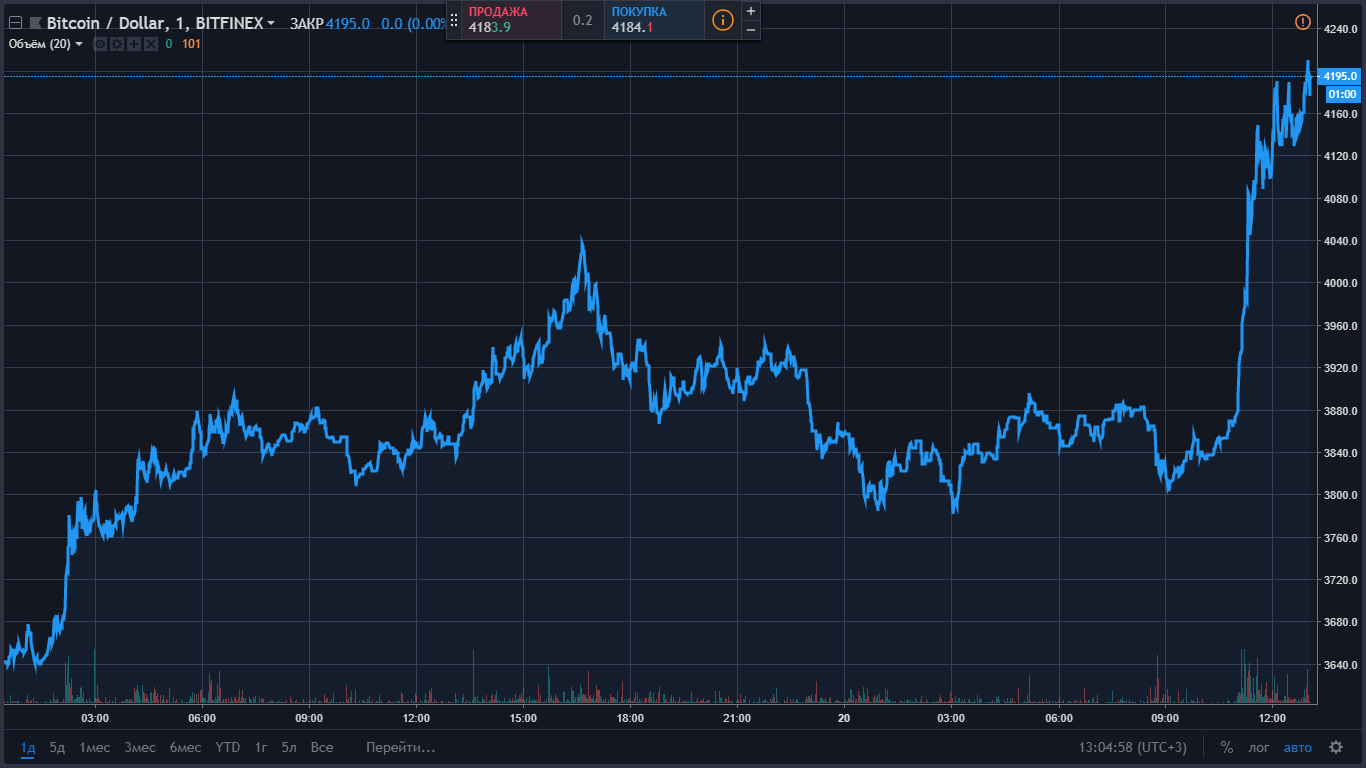This screenshot has height=768, width=1366.
Task: Click the 4000.0 price scale label
Action: point(1340,284)
